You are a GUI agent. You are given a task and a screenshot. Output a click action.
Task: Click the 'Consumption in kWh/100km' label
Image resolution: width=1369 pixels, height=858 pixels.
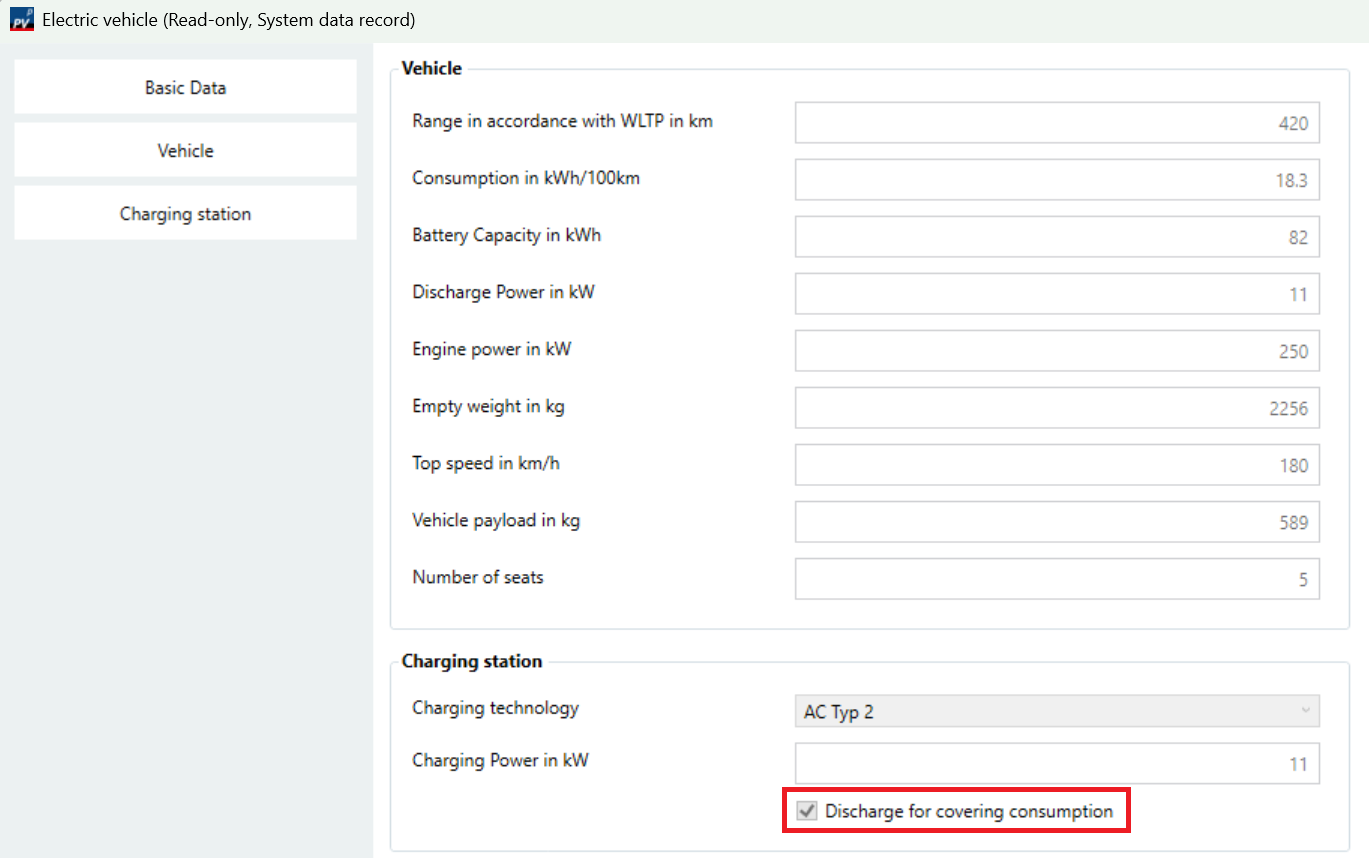(526, 178)
